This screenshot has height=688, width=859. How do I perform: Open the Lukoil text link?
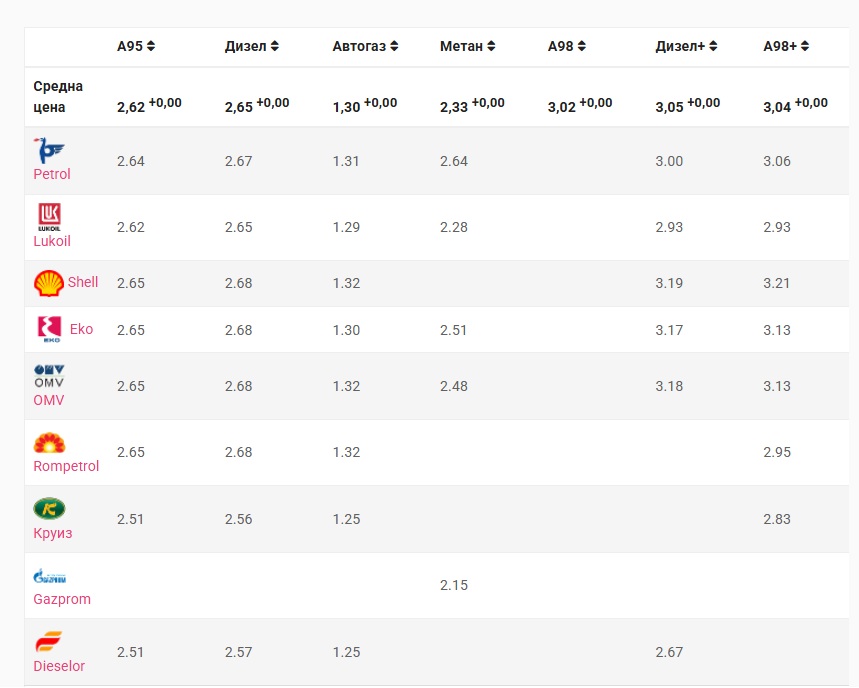point(52,241)
